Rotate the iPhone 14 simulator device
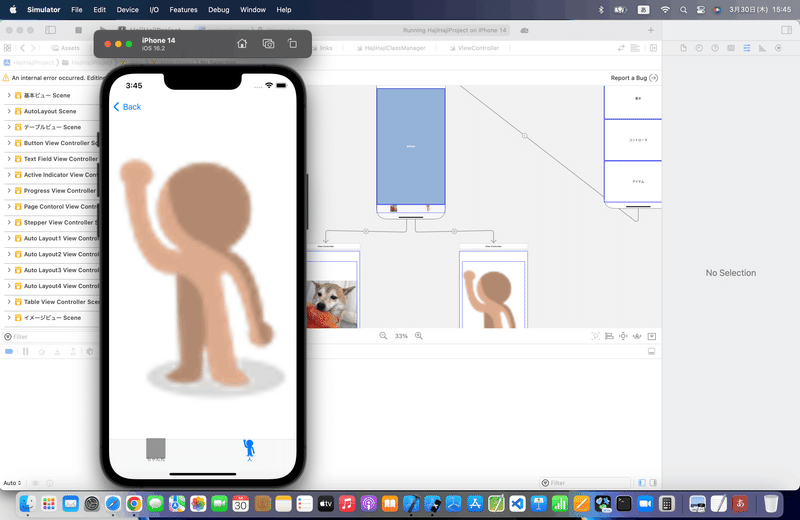The width and height of the screenshot is (800, 520). (292, 44)
